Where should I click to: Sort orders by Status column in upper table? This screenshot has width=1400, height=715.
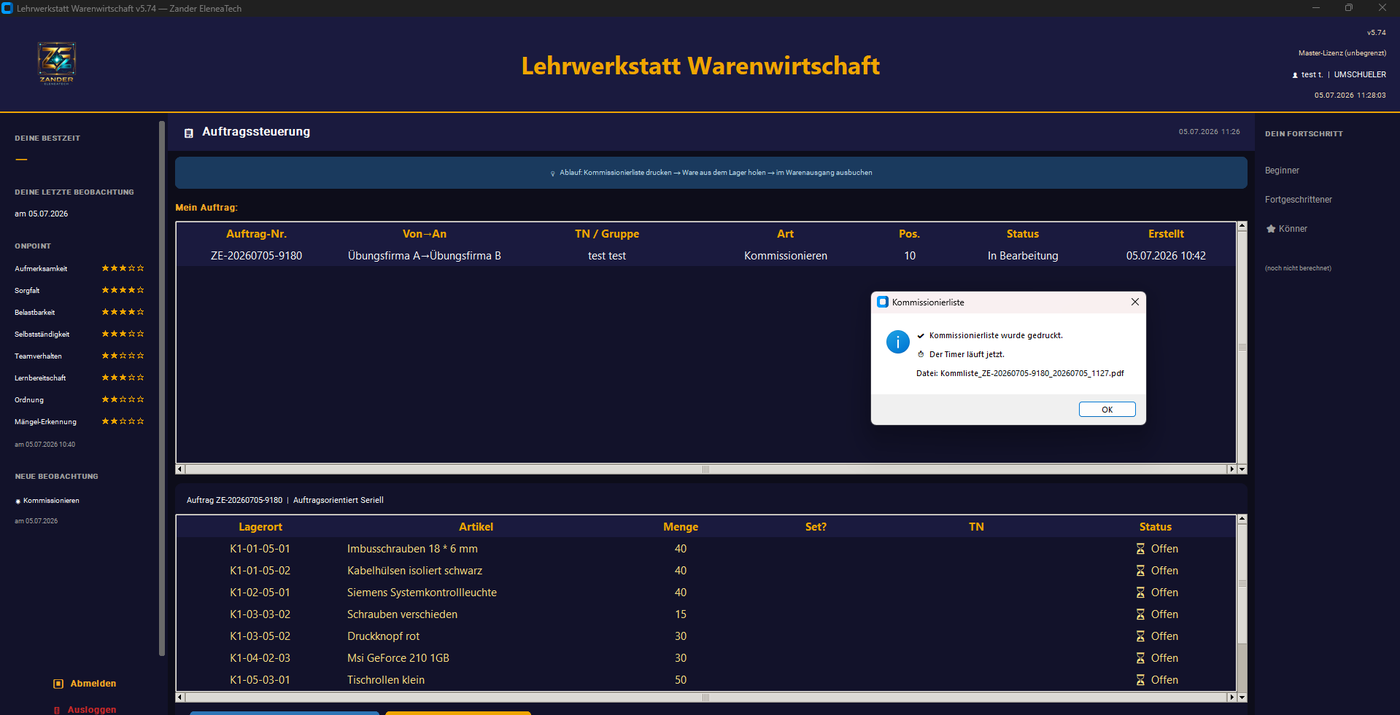click(1023, 234)
